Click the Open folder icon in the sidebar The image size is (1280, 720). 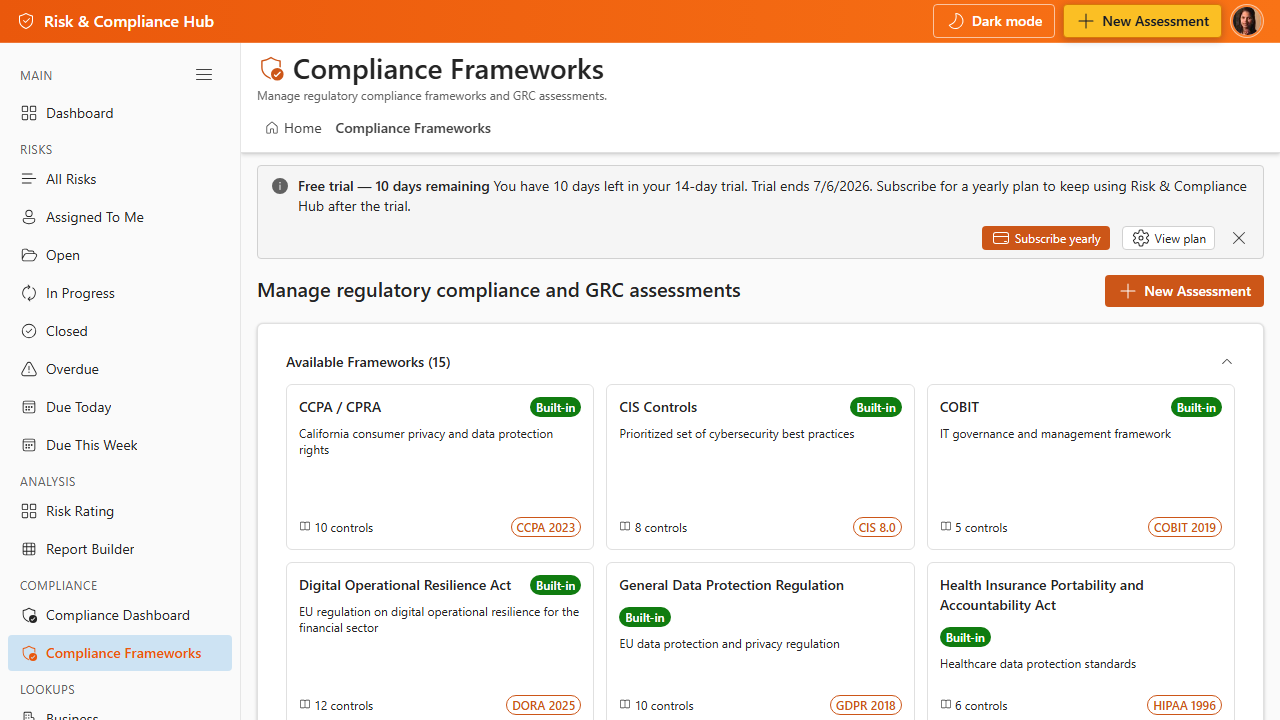[x=29, y=255]
